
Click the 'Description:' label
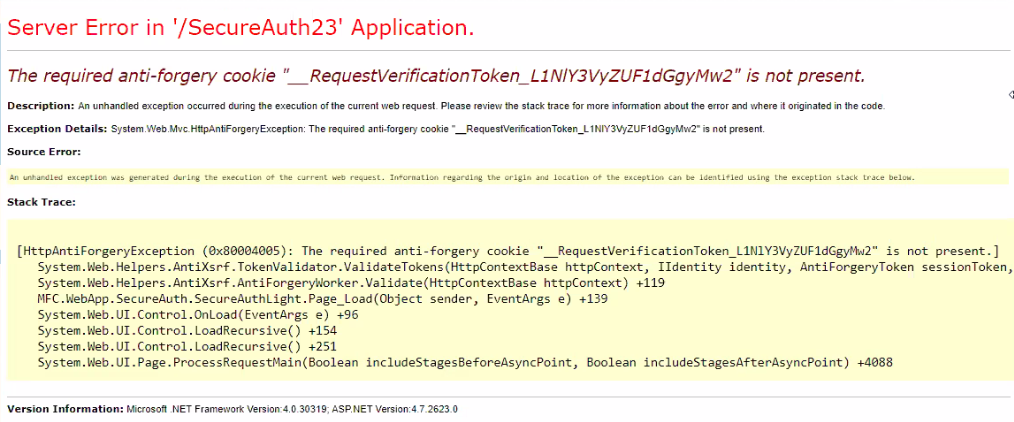click(x=41, y=105)
